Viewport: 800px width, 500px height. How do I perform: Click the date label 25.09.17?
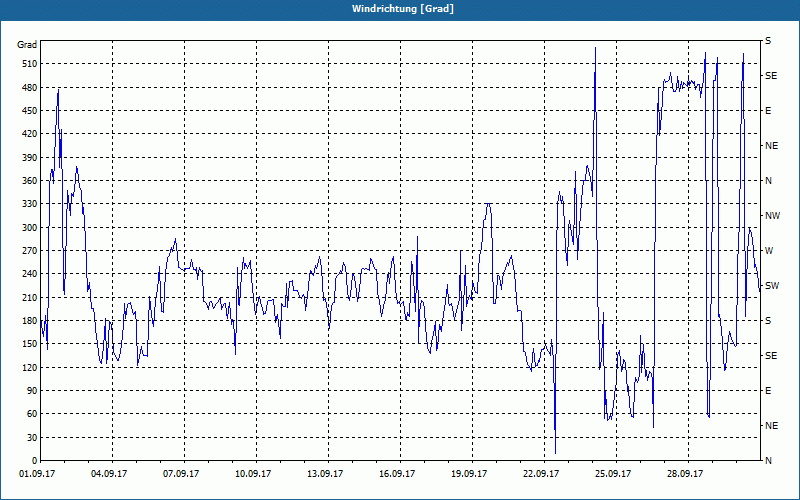(x=612, y=474)
